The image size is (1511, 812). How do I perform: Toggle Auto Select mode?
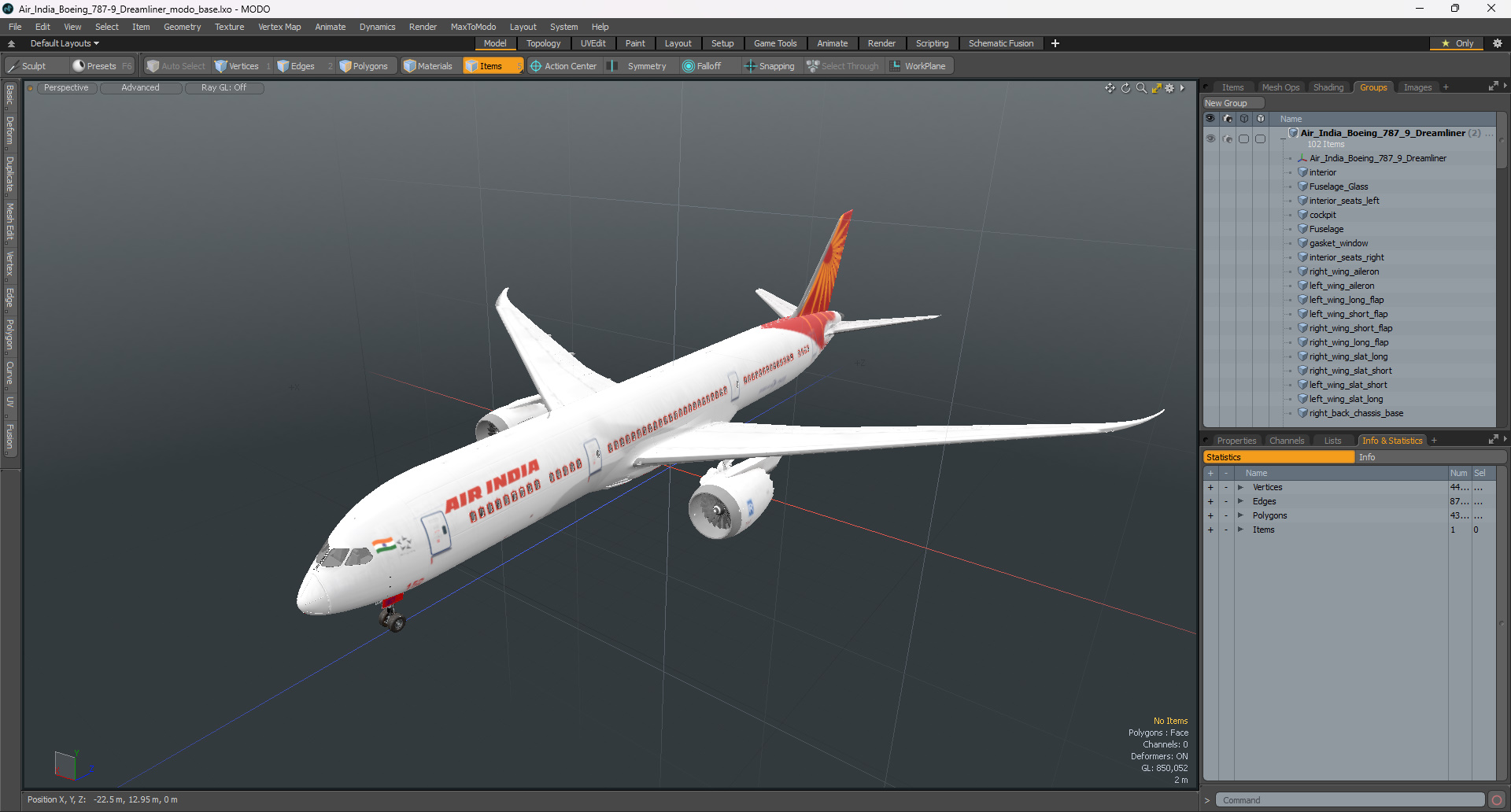click(x=176, y=66)
